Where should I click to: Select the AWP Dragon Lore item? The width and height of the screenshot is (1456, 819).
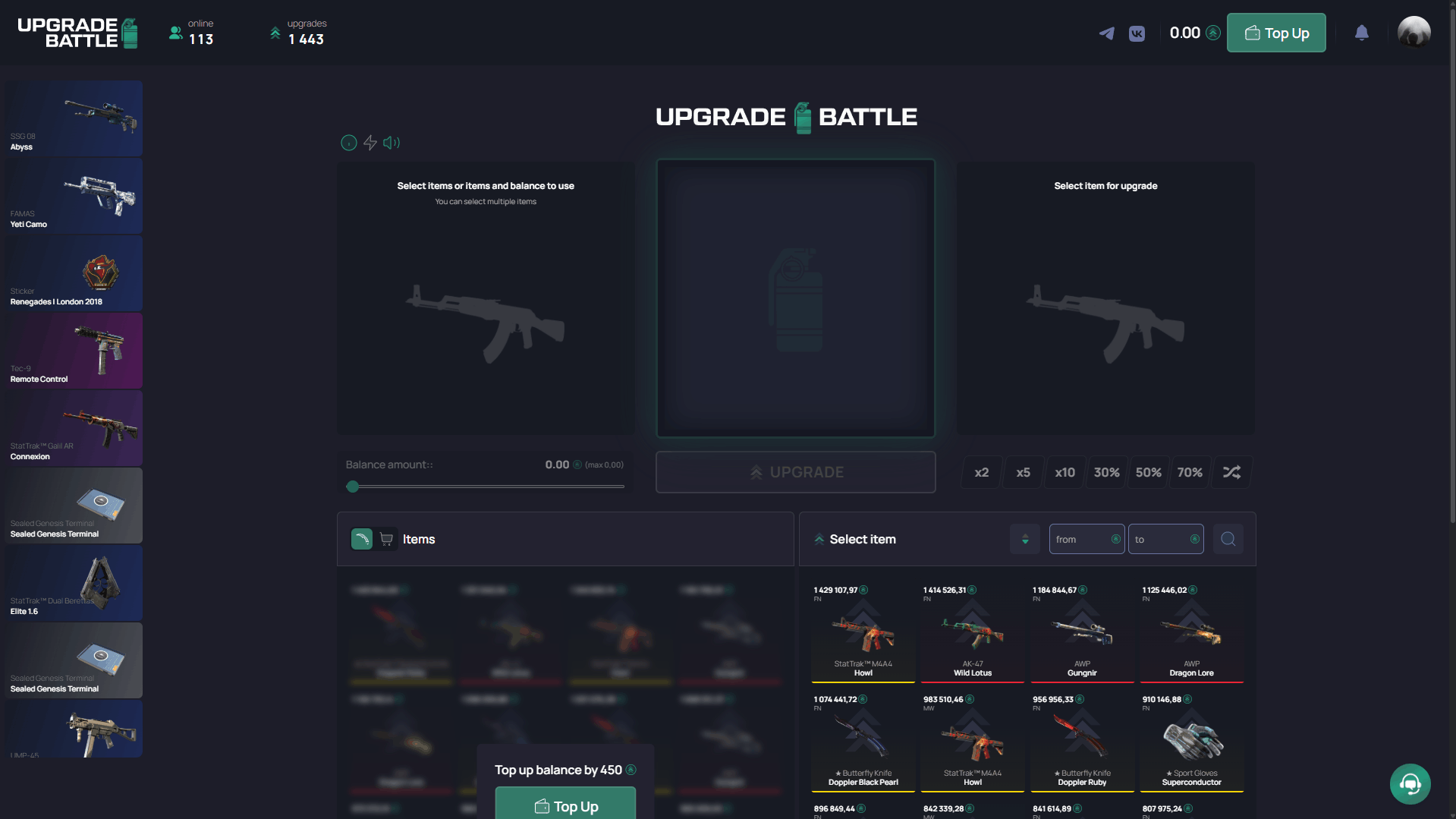point(1191,633)
